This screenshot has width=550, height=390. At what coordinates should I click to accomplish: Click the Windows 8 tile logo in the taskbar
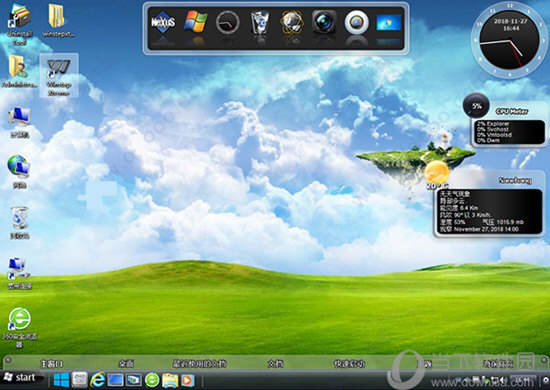pyautogui.click(x=61, y=380)
